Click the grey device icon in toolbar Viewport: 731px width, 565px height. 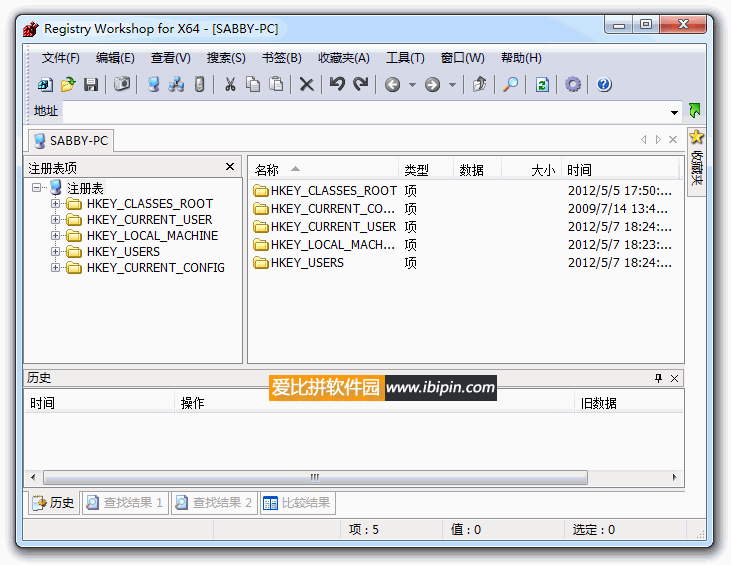(x=199, y=84)
